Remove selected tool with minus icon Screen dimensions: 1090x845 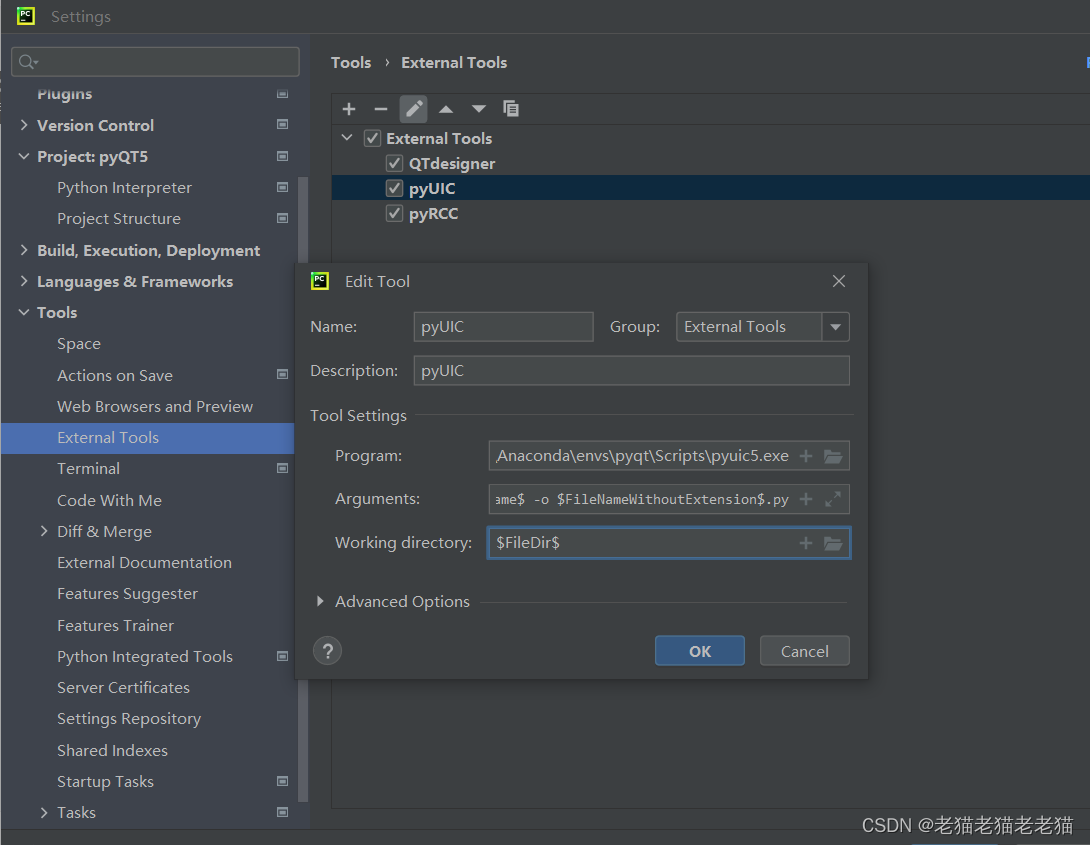[380, 109]
